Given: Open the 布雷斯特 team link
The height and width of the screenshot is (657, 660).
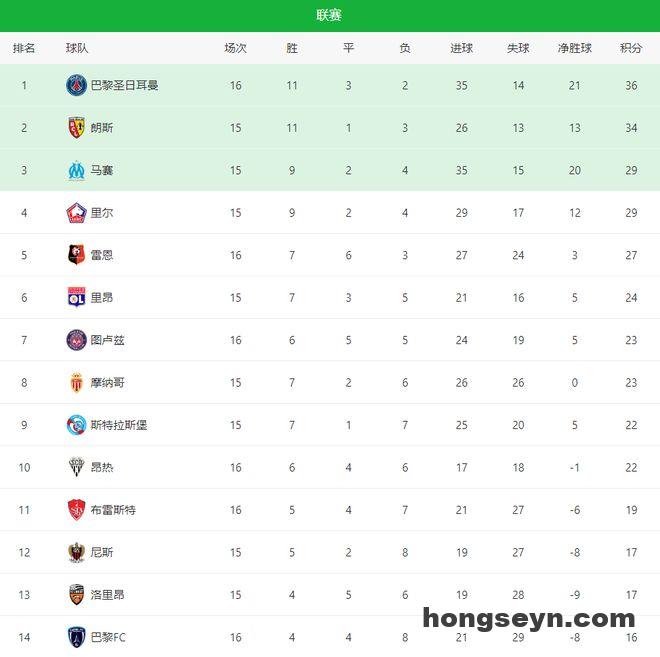Looking at the screenshot, I should (113, 510).
